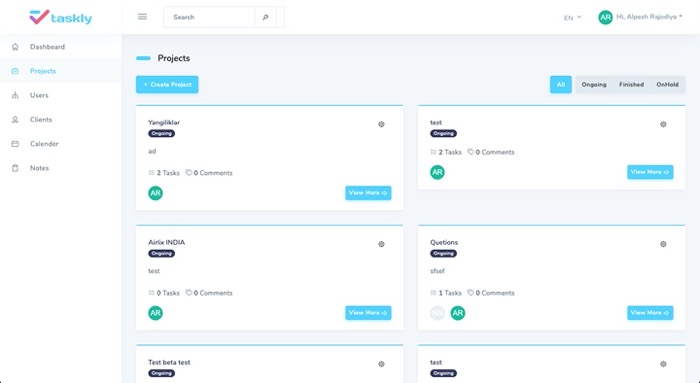This screenshot has width=700, height=383.
Task: Click 'ad' description on Yangiliklar card
Action: pyautogui.click(x=152, y=151)
